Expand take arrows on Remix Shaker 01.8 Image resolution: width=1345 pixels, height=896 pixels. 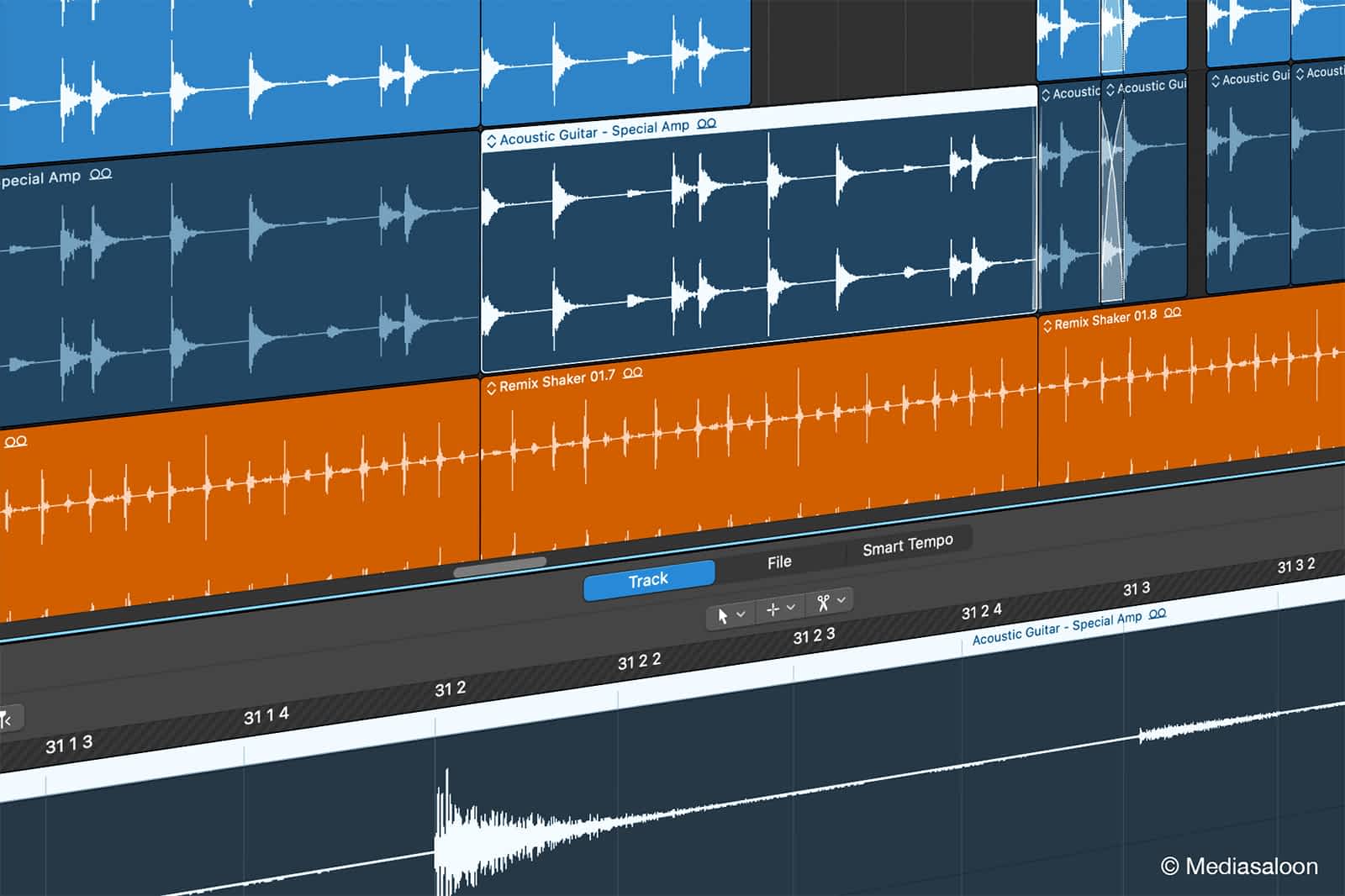1047,325
